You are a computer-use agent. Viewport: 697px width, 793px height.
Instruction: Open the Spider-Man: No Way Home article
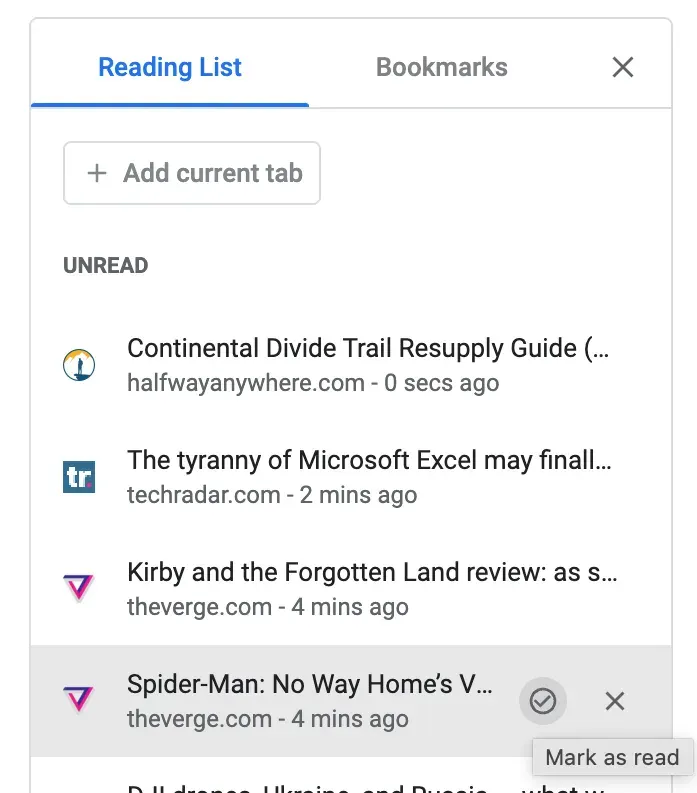[x=310, y=685]
